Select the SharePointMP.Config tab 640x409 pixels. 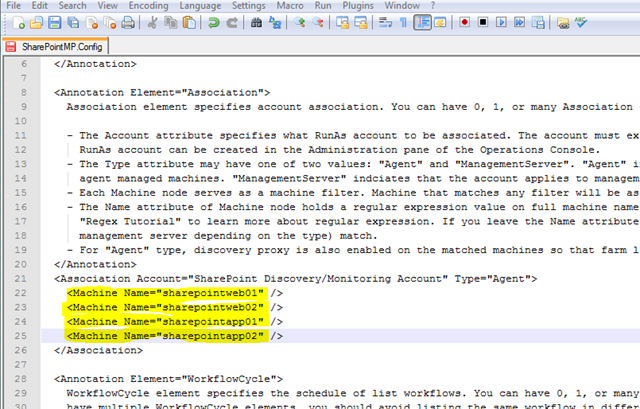tap(61, 46)
